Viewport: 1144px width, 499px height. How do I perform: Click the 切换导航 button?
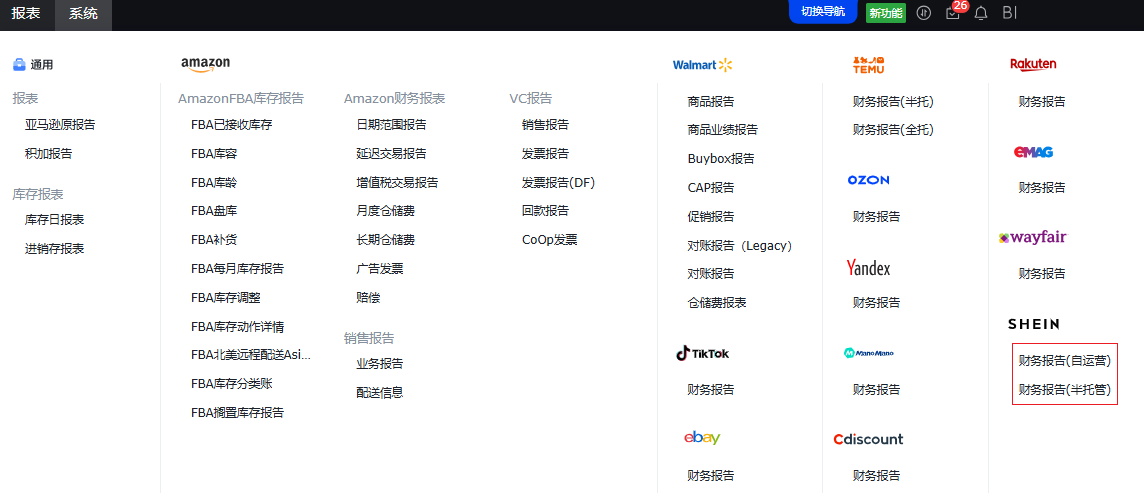(x=823, y=12)
